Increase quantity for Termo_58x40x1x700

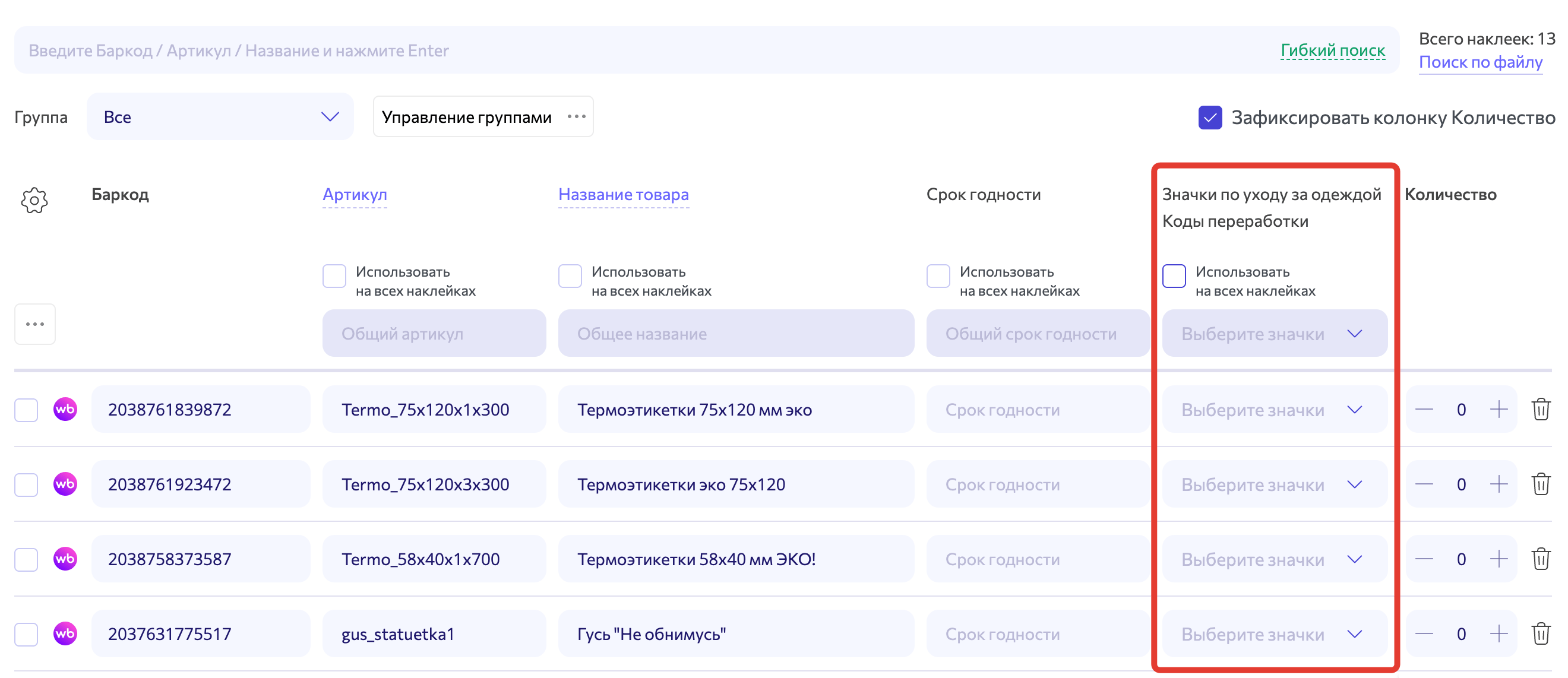[1499, 559]
